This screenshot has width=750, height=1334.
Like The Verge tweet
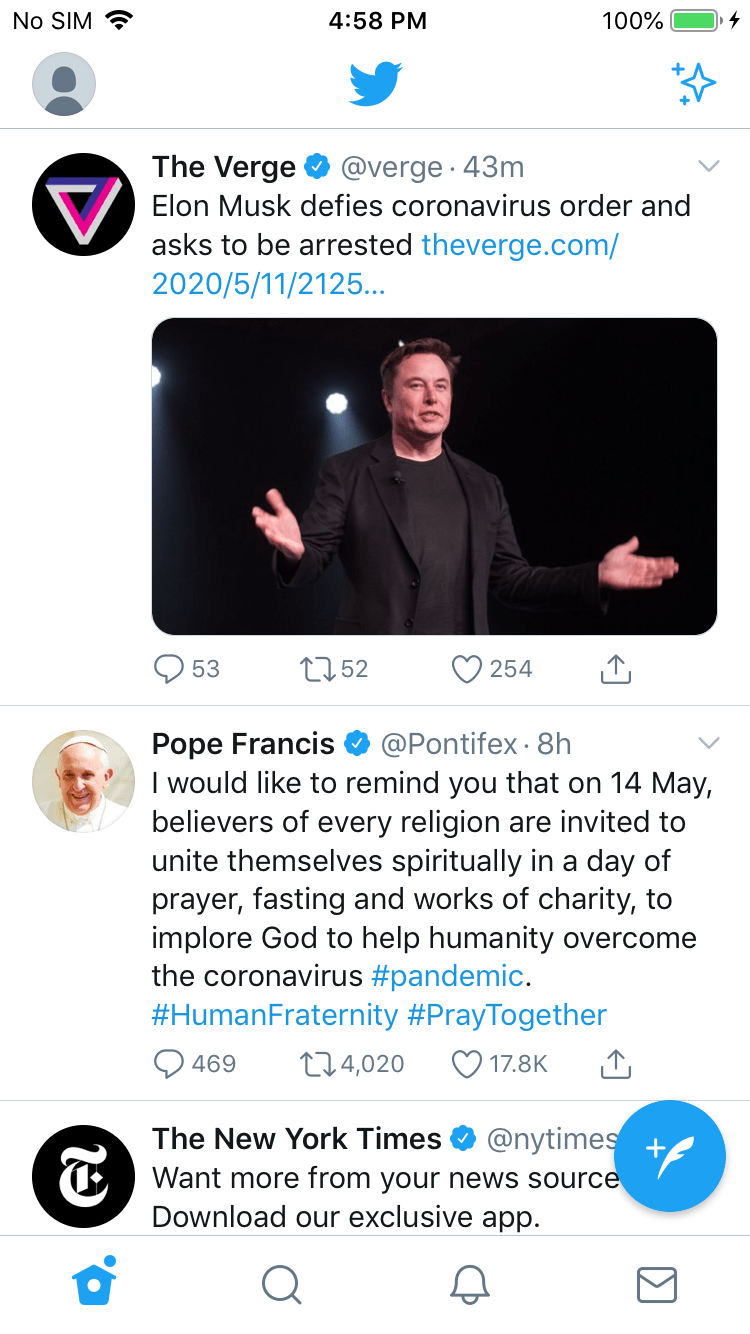467,669
